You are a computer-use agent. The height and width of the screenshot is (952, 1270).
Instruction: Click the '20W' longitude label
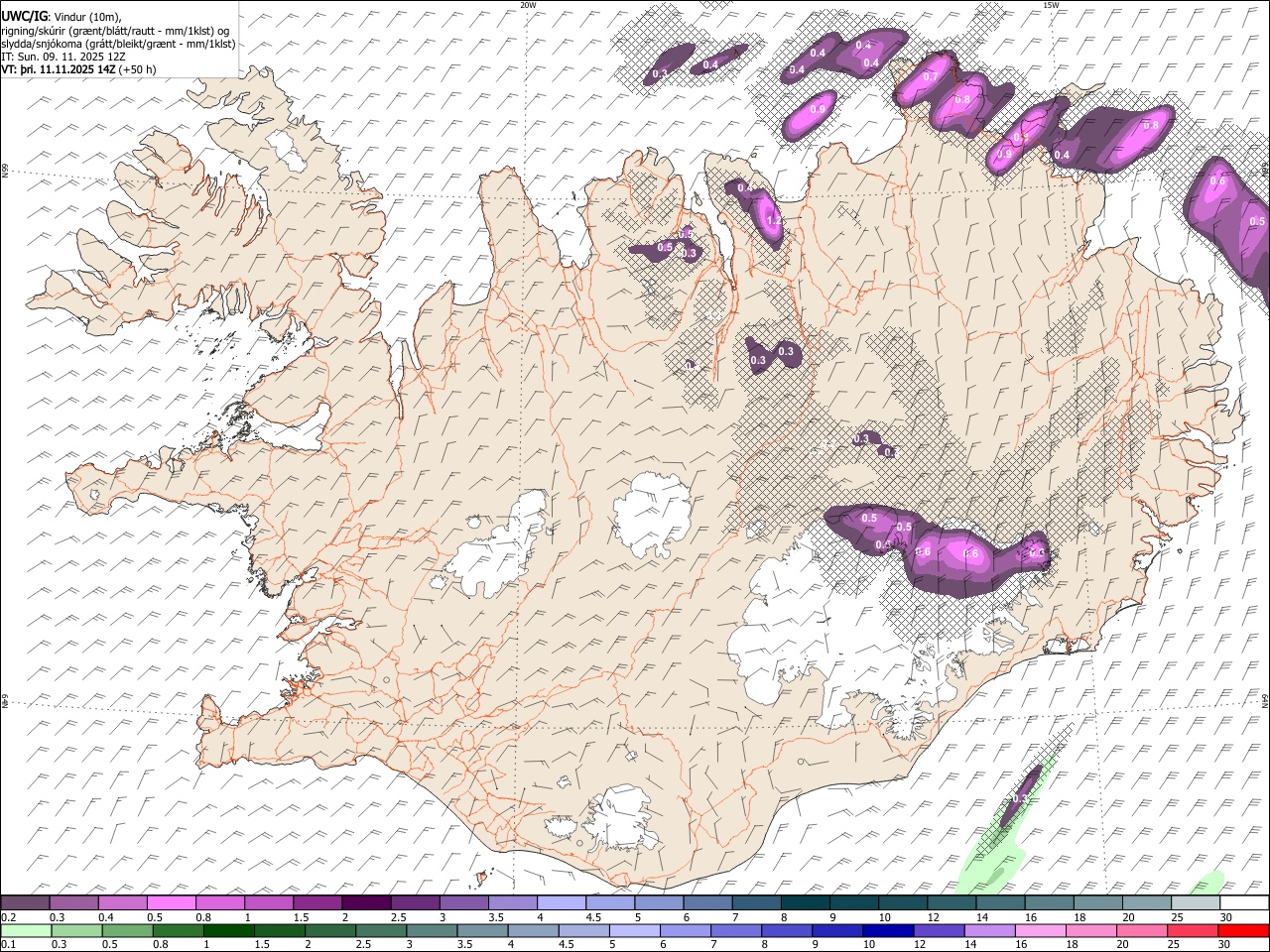coord(528,5)
